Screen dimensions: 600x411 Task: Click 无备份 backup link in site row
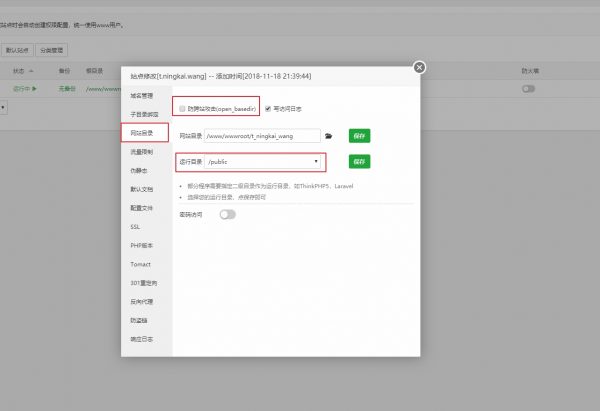(67, 89)
